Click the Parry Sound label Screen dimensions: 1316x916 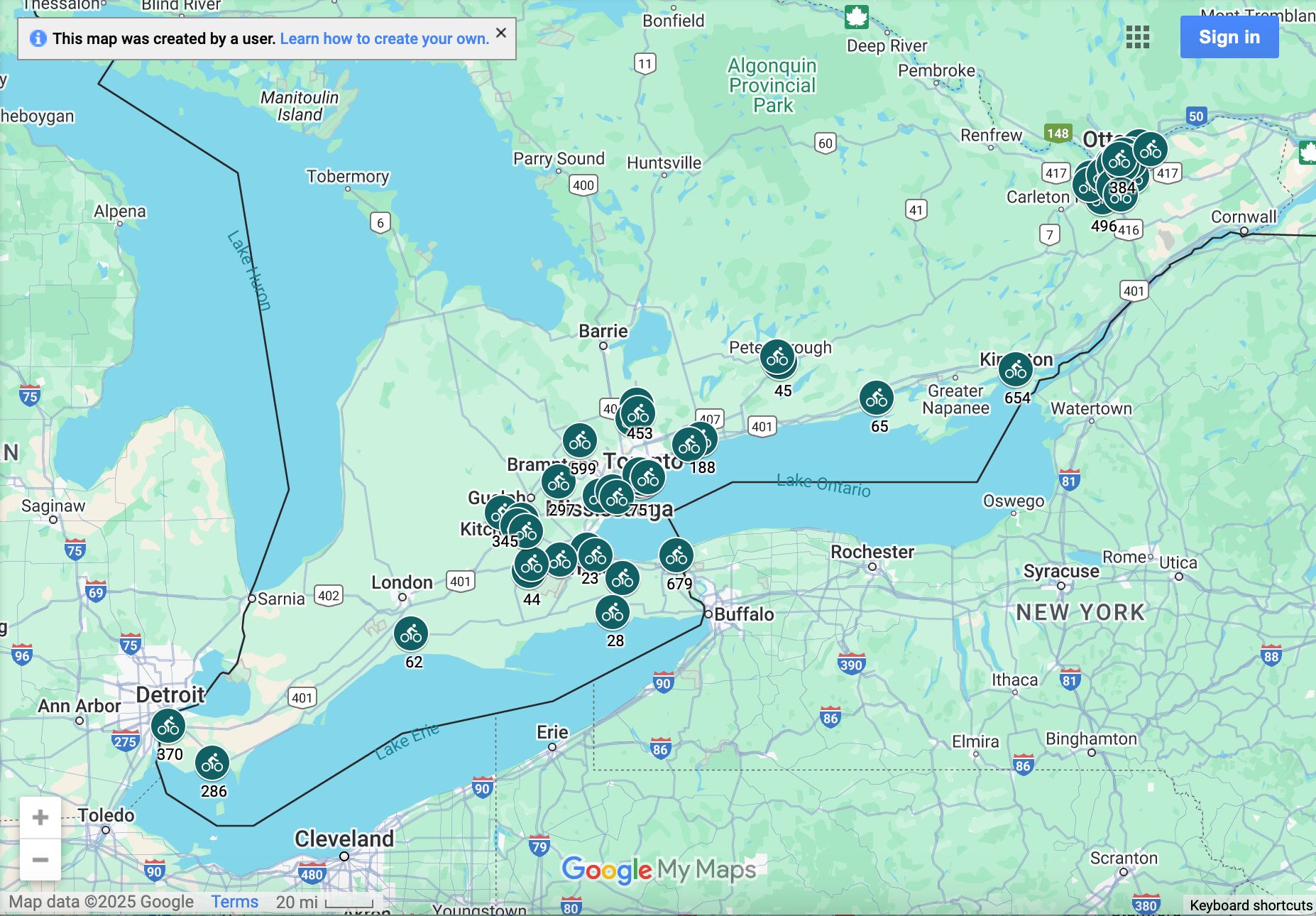click(559, 158)
